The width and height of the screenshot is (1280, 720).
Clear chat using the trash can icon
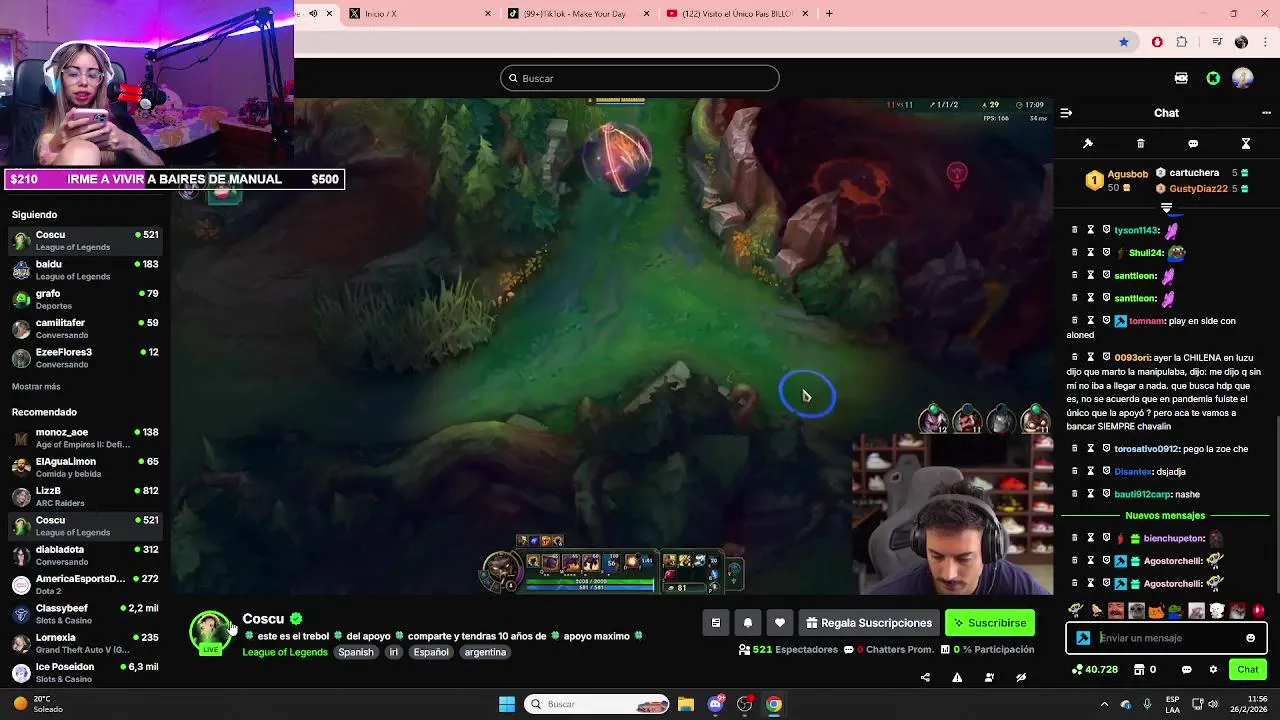[1140, 144]
